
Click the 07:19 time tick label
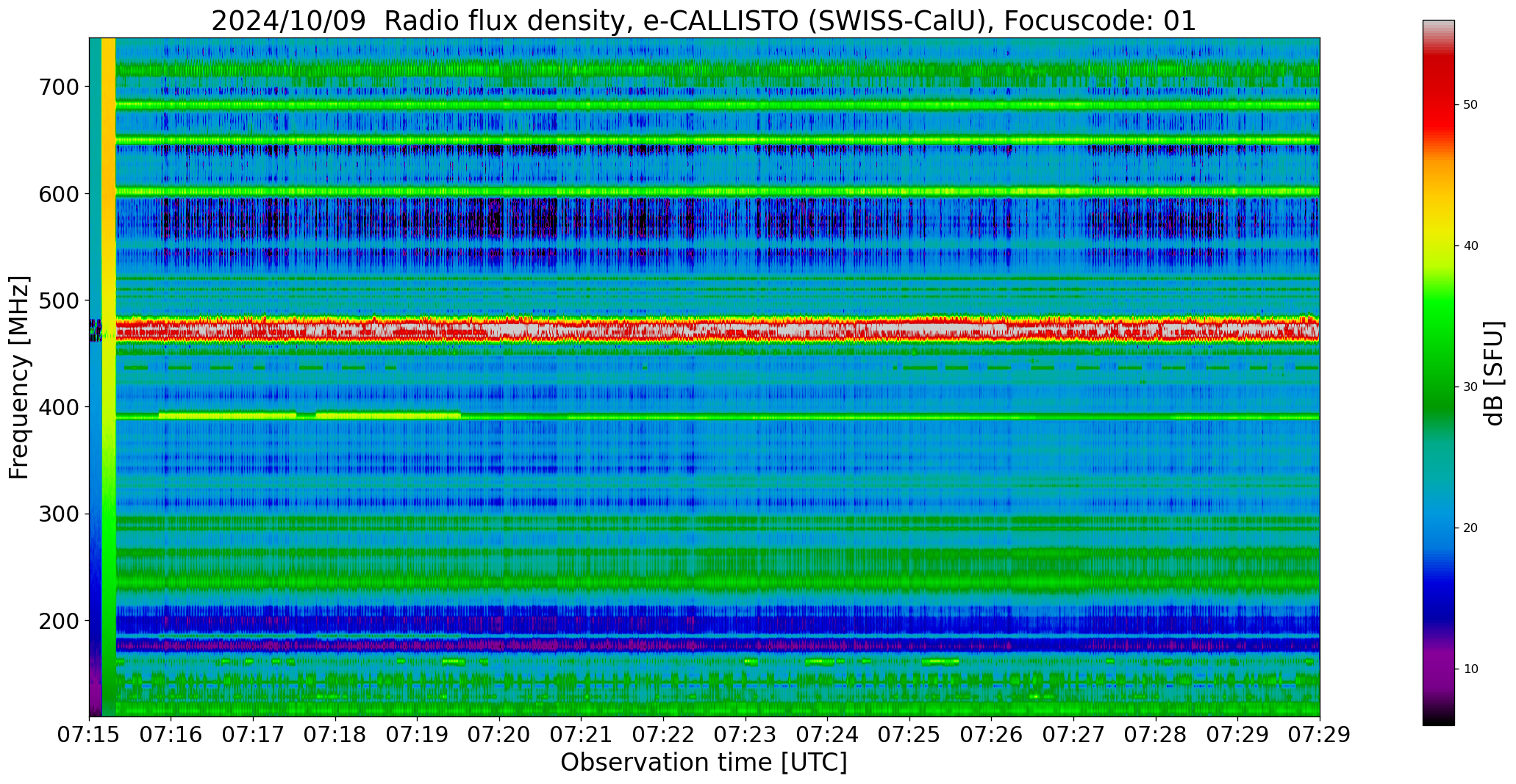[x=418, y=735]
